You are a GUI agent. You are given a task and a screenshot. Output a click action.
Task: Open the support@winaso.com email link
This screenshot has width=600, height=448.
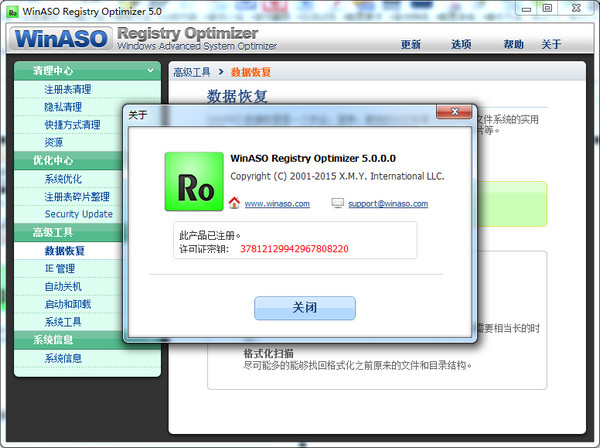tap(388, 204)
